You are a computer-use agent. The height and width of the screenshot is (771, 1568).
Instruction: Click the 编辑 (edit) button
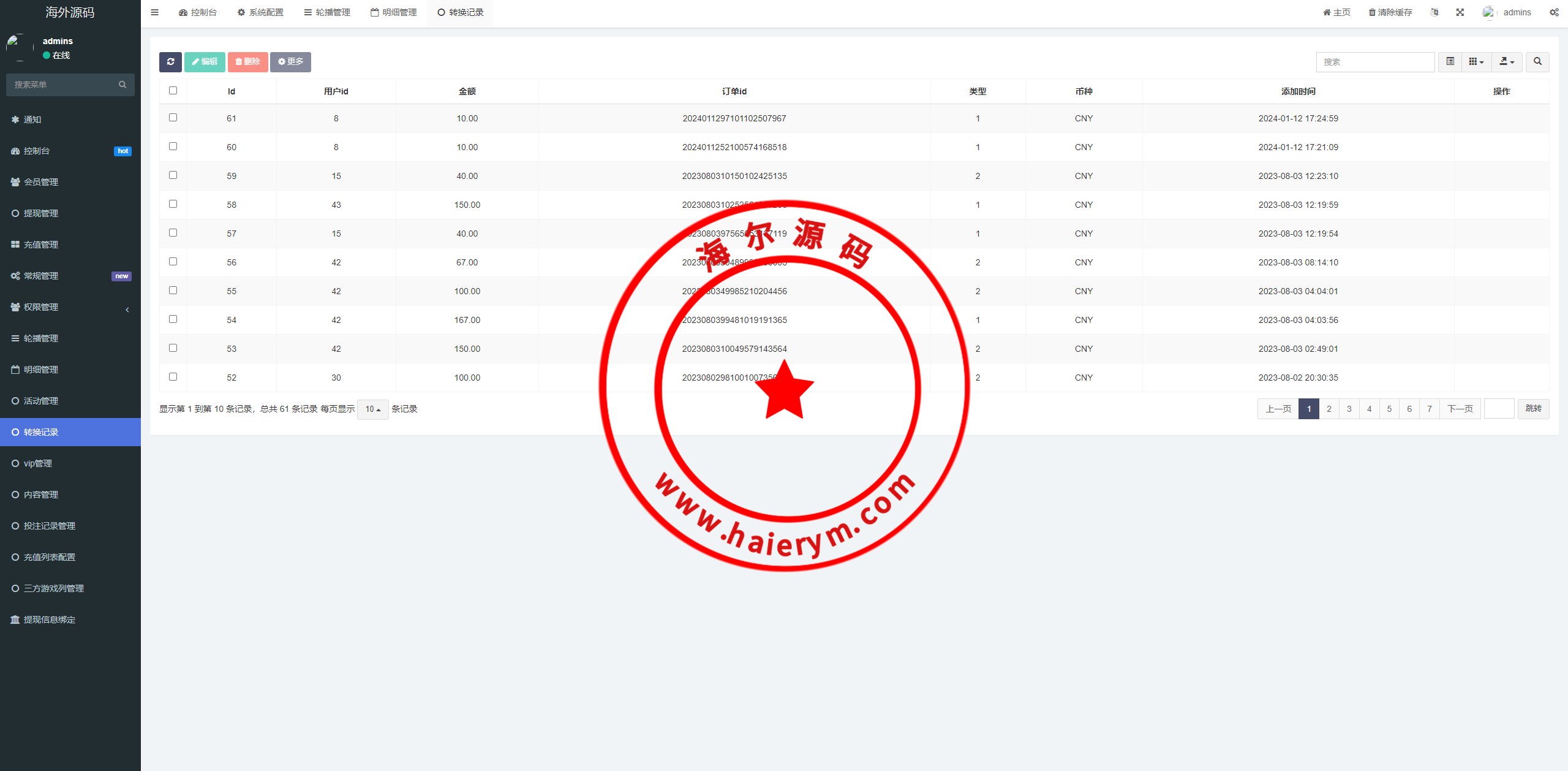tap(205, 62)
